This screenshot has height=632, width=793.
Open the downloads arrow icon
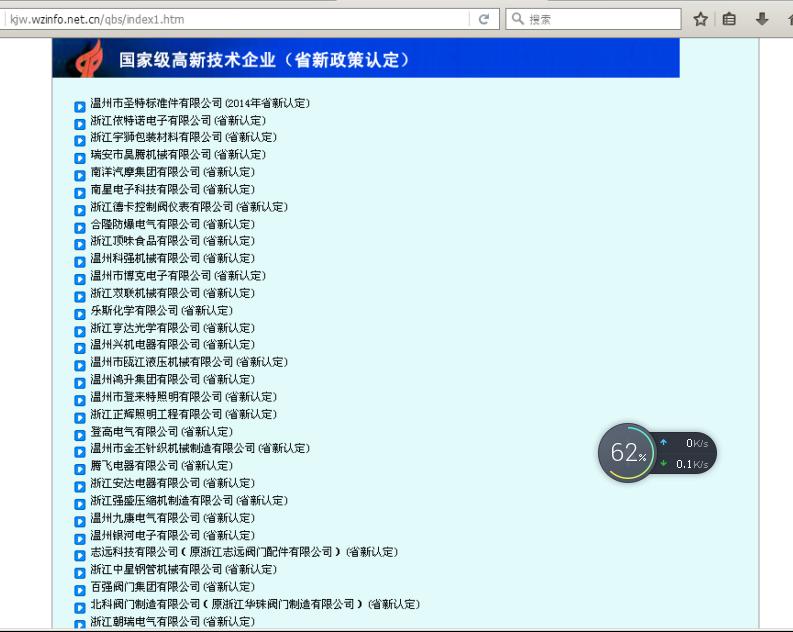pyautogui.click(x=762, y=19)
